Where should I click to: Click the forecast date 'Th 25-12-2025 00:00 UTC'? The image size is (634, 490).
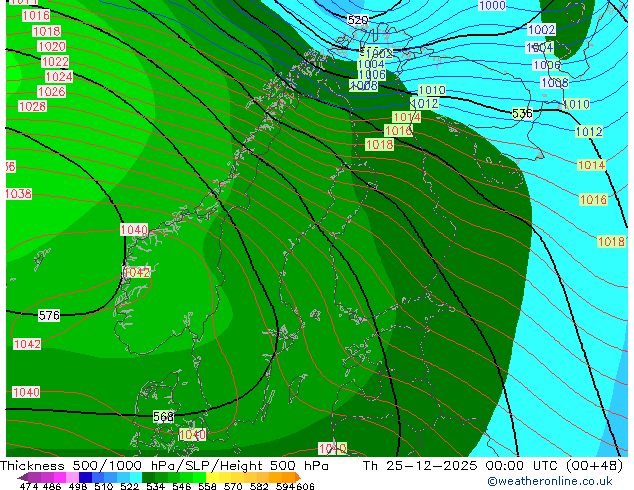click(x=461, y=466)
